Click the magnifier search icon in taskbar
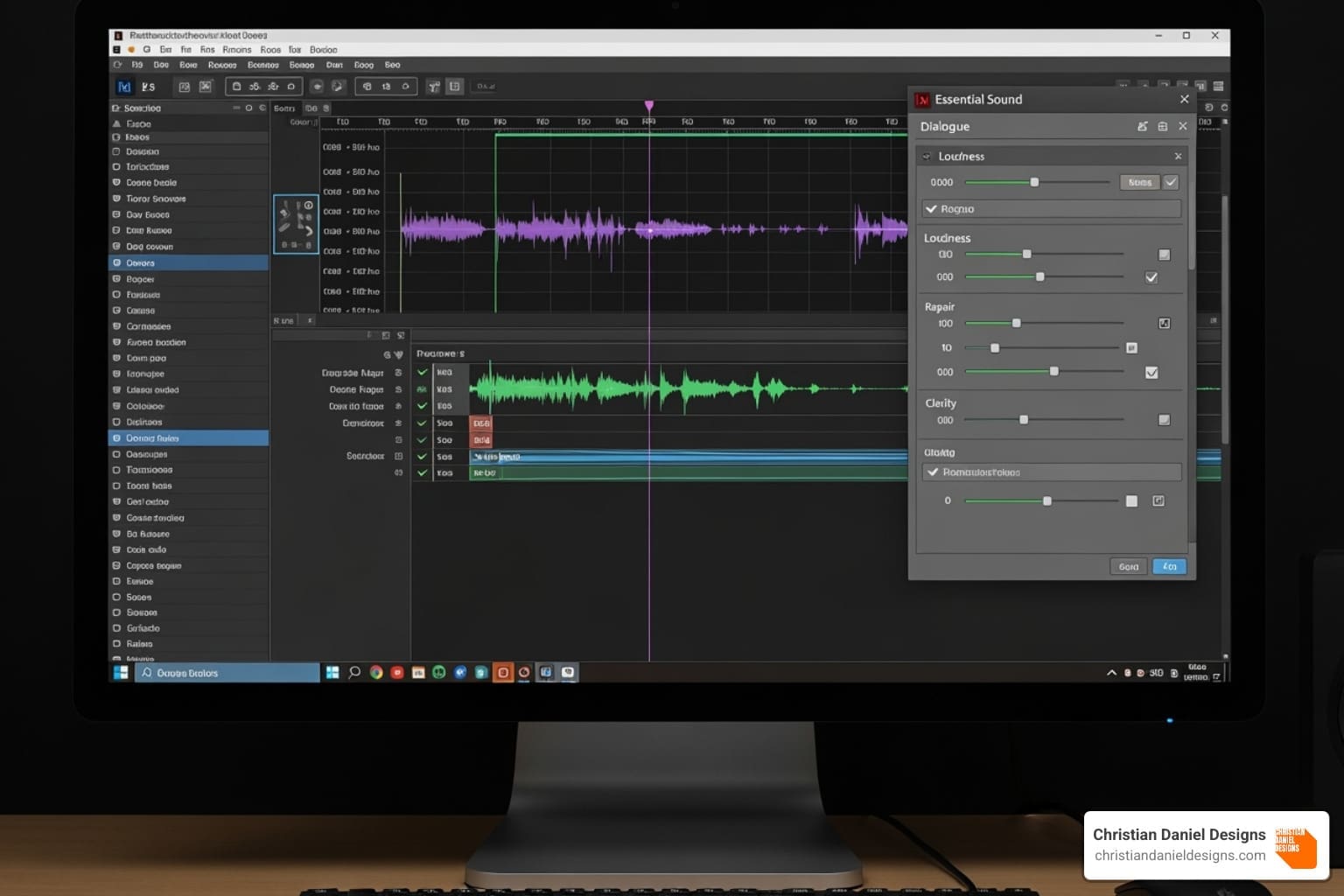This screenshot has height=896, width=1344. pos(354,672)
